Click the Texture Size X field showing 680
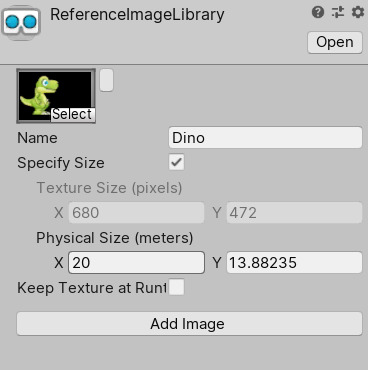The width and height of the screenshot is (368, 370). (x=136, y=213)
